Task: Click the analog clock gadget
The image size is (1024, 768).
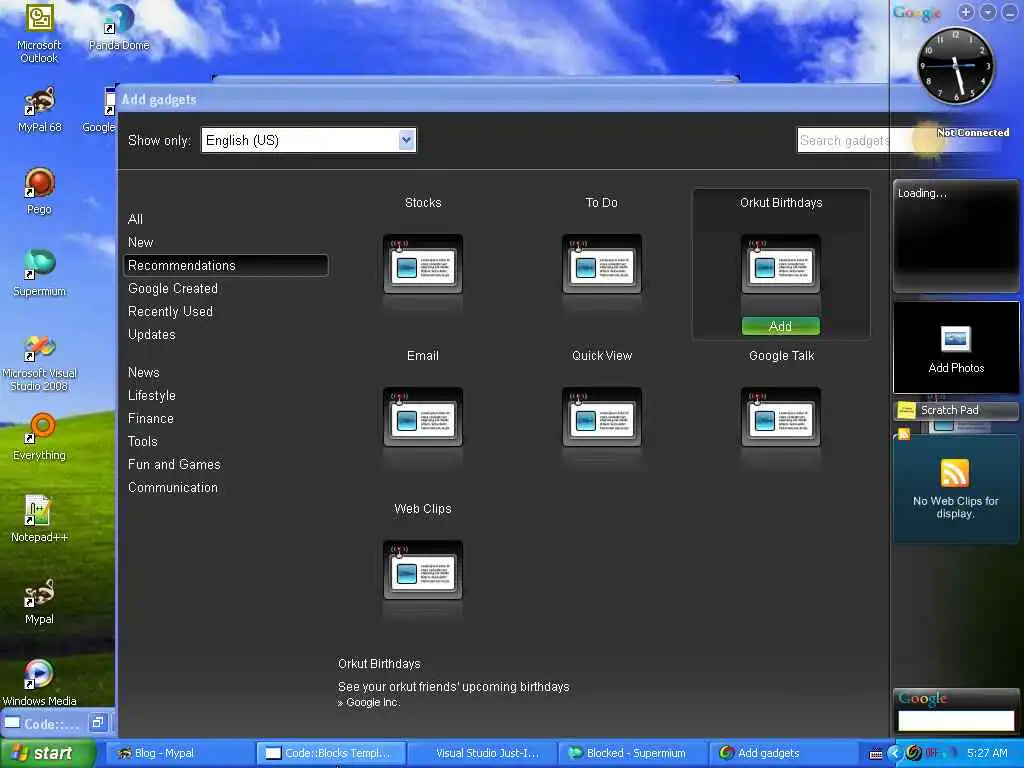Action: [955, 66]
